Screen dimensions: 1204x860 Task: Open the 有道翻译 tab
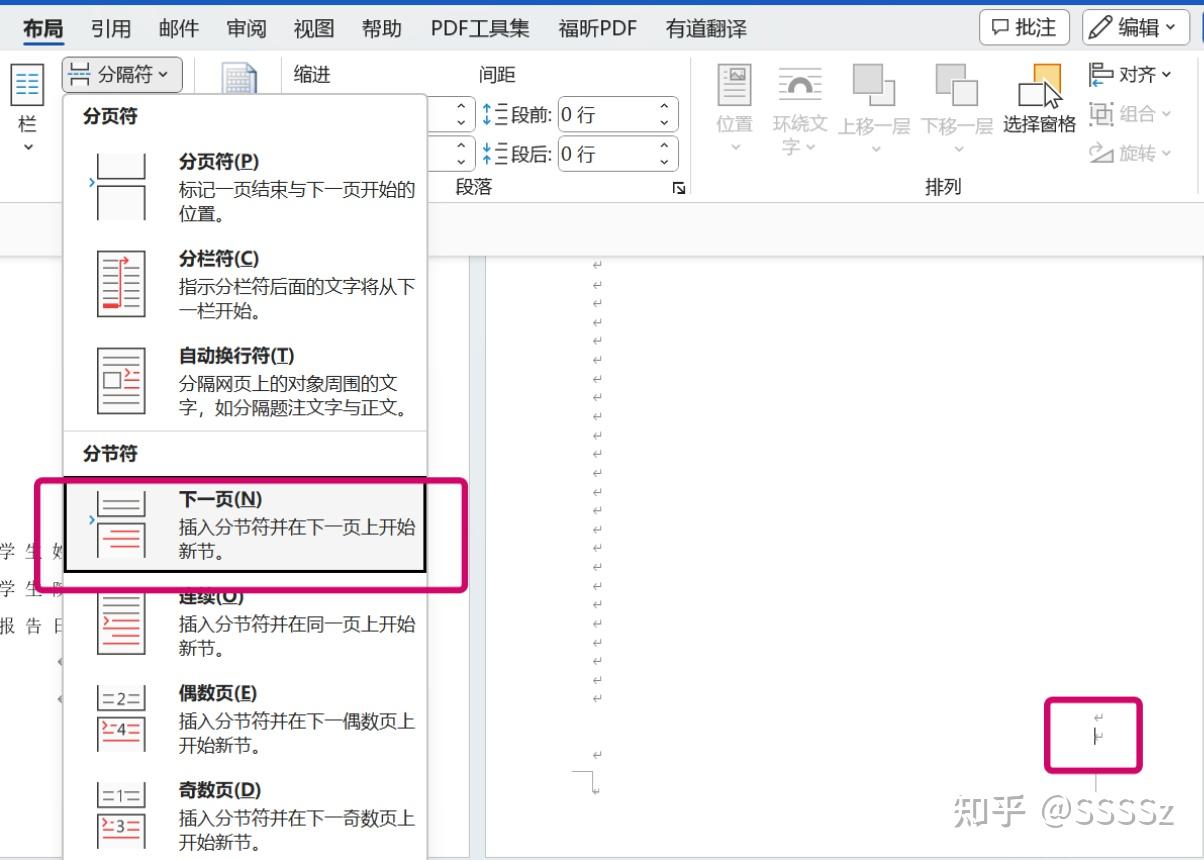[x=706, y=28]
